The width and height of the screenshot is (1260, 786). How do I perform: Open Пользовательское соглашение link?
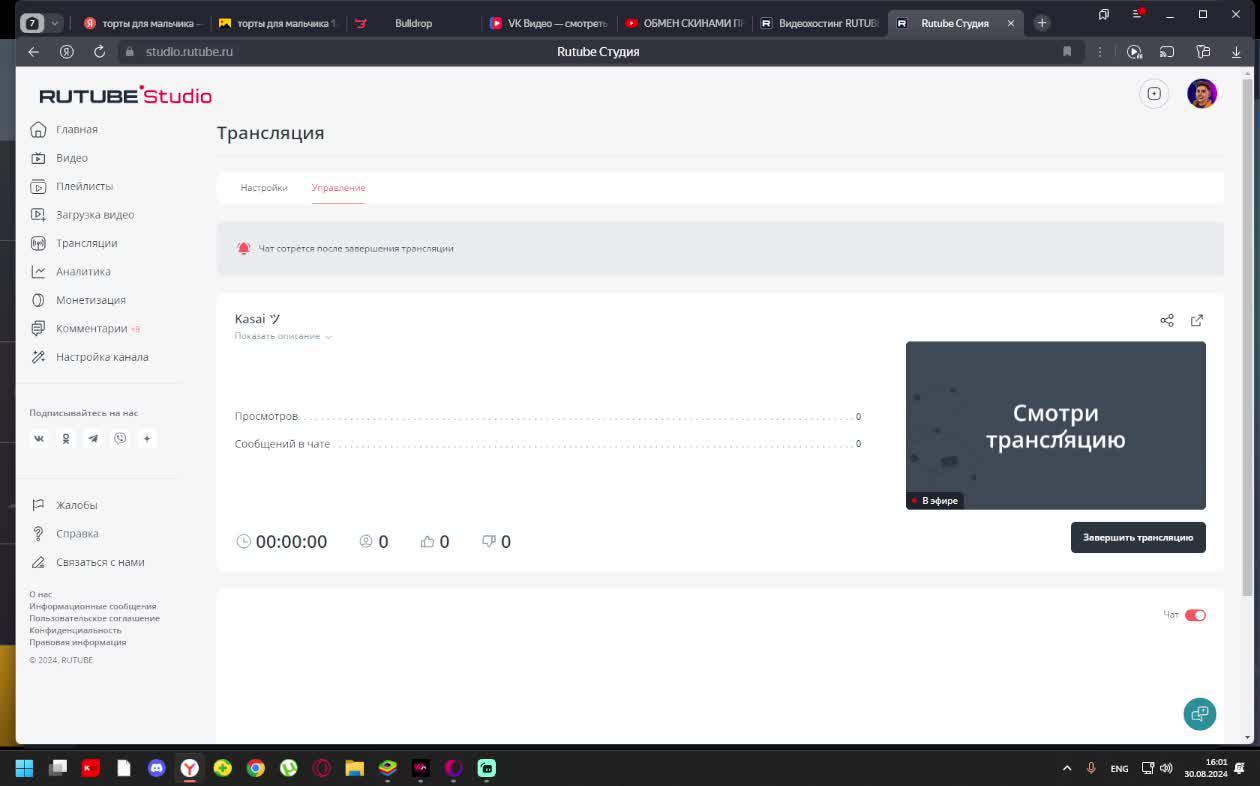(x=94, y=618)
